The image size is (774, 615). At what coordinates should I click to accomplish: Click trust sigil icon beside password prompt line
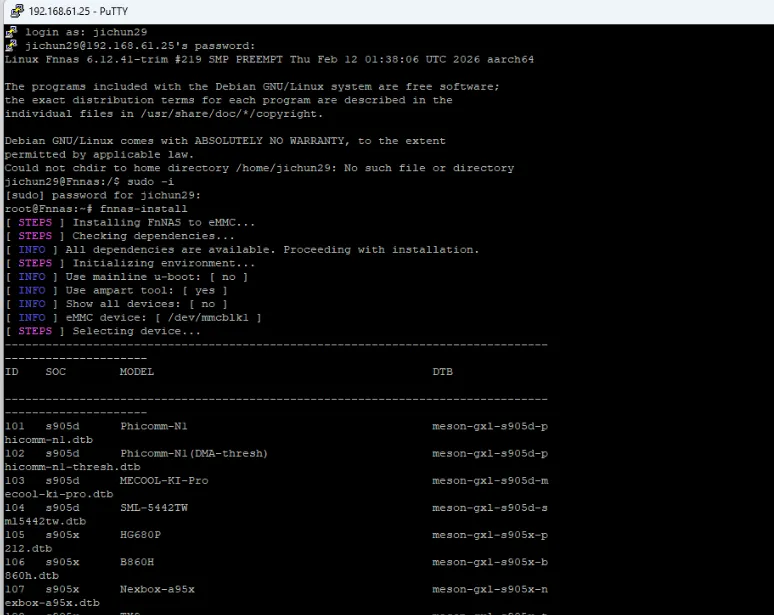coord(11,46)
